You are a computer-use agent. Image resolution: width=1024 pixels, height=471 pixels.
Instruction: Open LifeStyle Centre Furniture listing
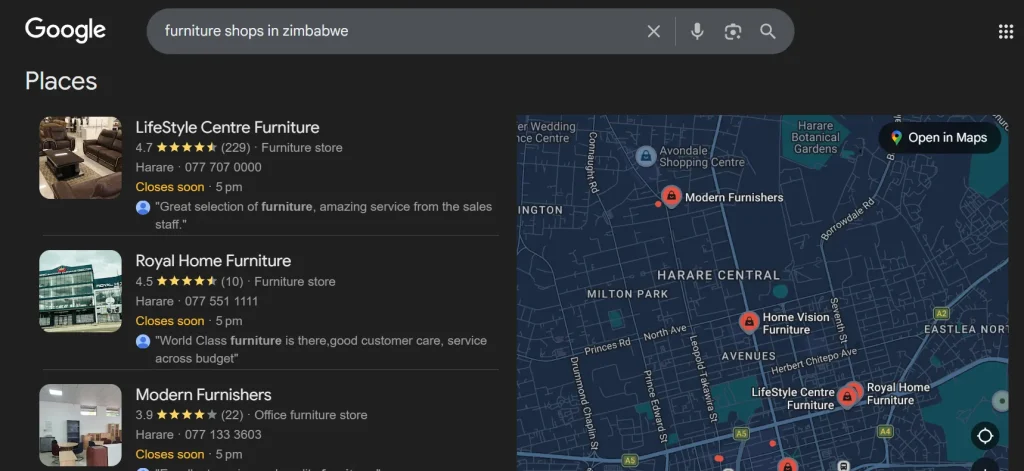tap(227, 127)
